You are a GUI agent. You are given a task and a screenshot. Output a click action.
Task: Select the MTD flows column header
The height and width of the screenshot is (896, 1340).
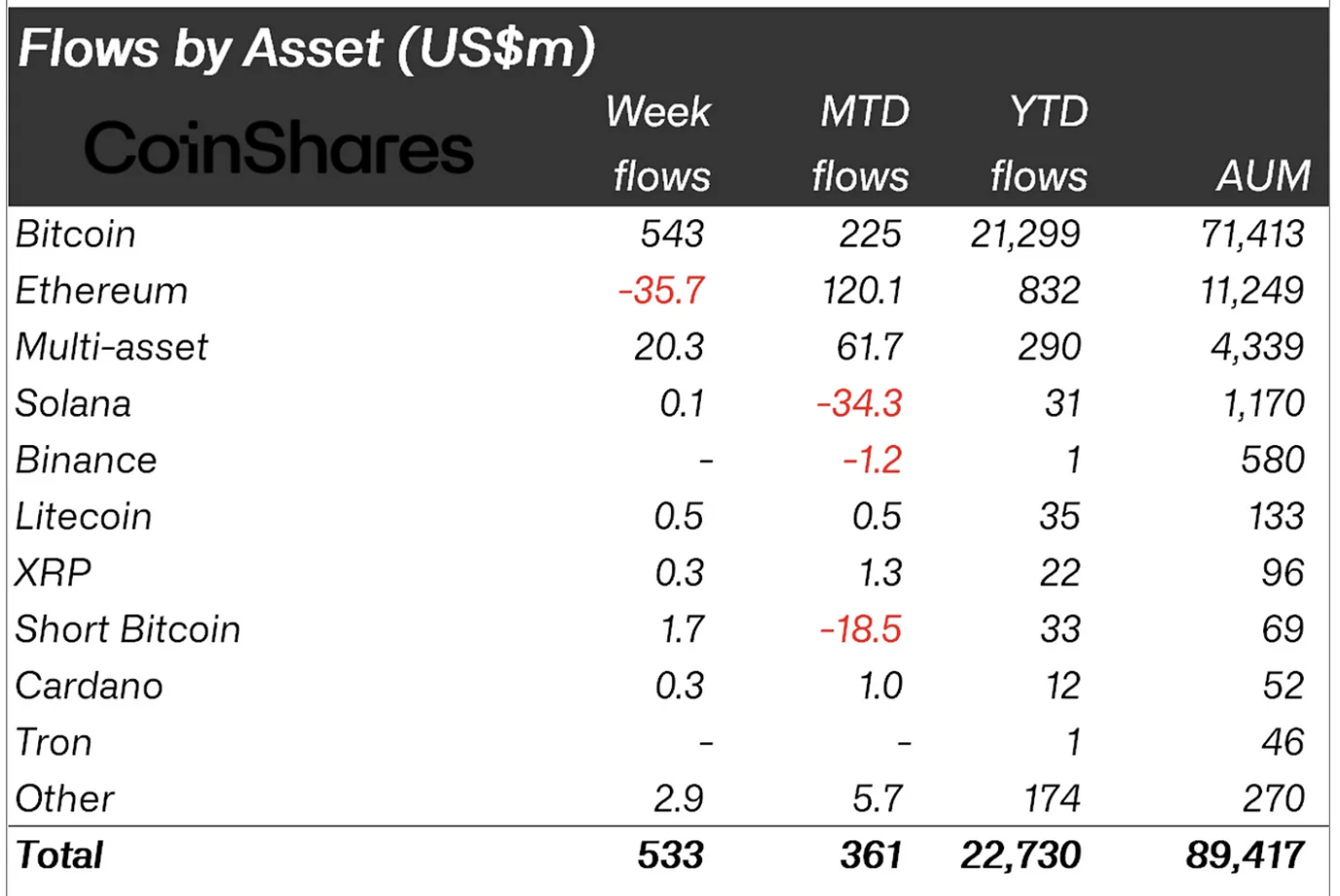tap(862, 144)
